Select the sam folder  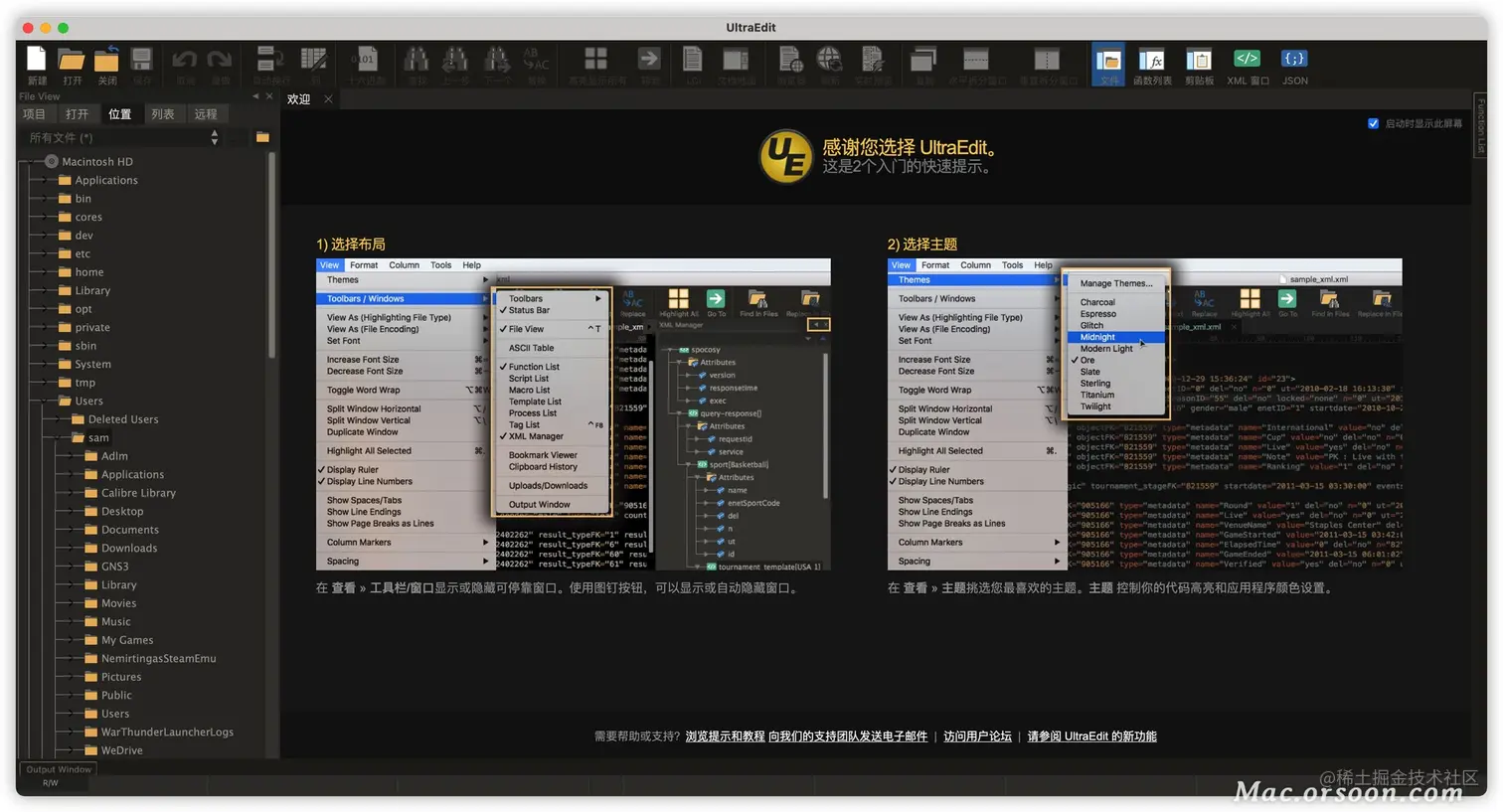[x=98, y=438]
